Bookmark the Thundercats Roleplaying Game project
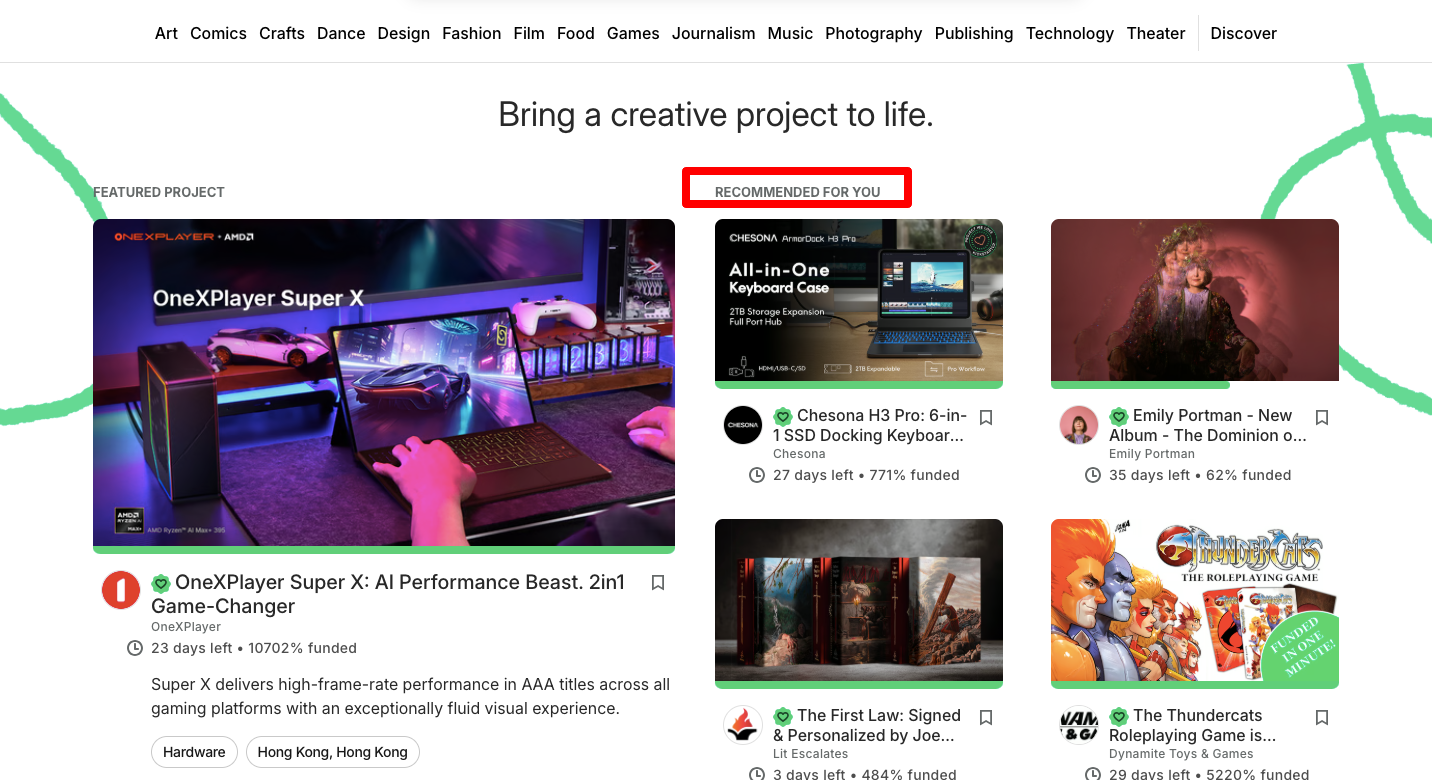1432x780 pixels. point(1322,717)
